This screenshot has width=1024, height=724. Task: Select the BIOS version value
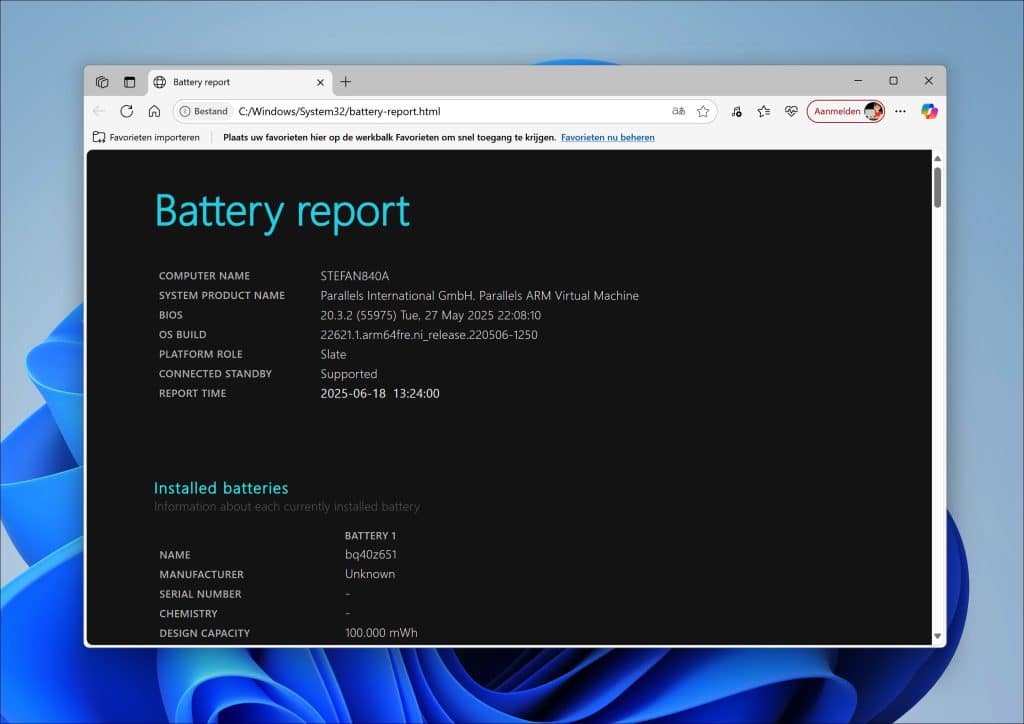point(430,315)
